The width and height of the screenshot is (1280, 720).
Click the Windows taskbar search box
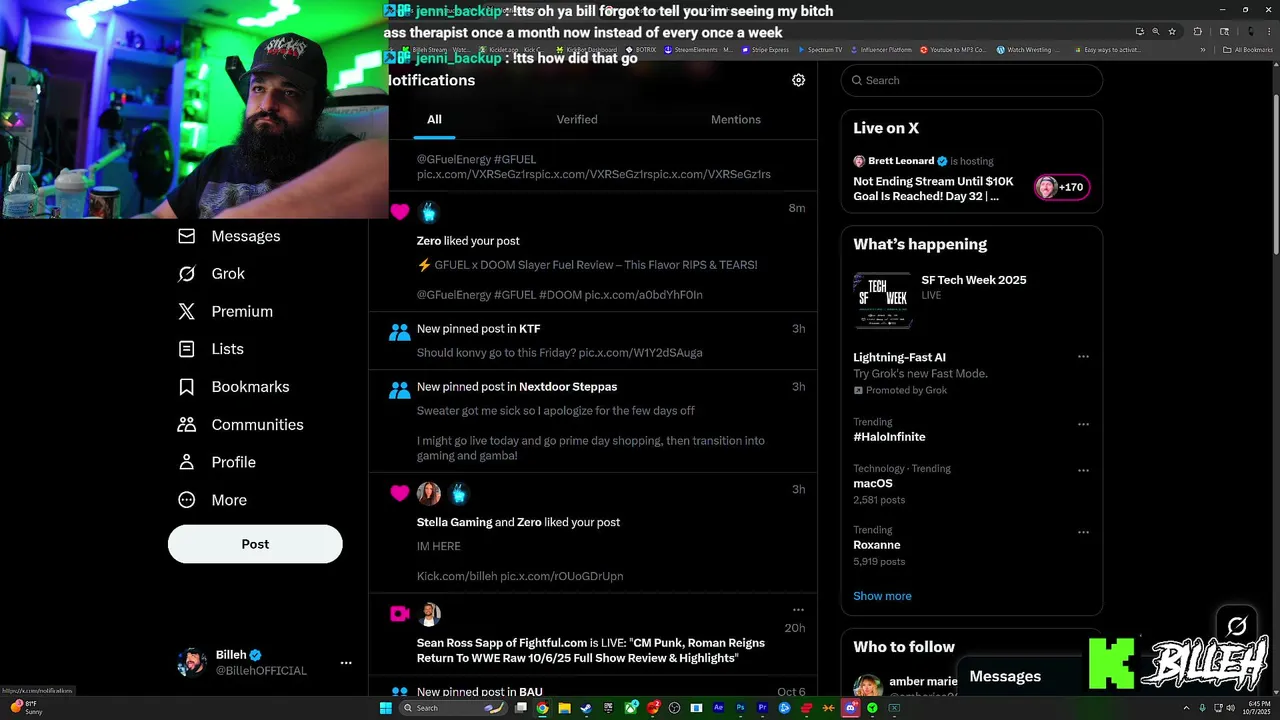point(453,708)
